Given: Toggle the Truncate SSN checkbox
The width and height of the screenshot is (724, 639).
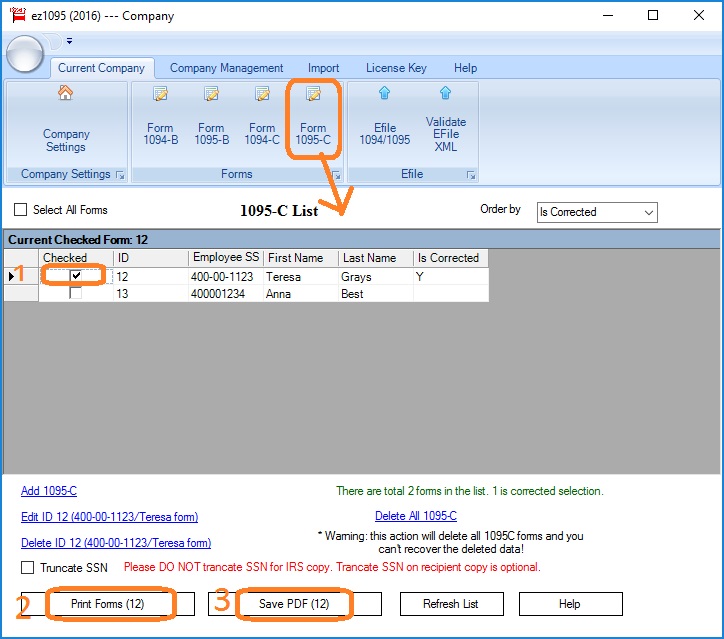Looking at the screenshot, I should click(x=28, y=568).
